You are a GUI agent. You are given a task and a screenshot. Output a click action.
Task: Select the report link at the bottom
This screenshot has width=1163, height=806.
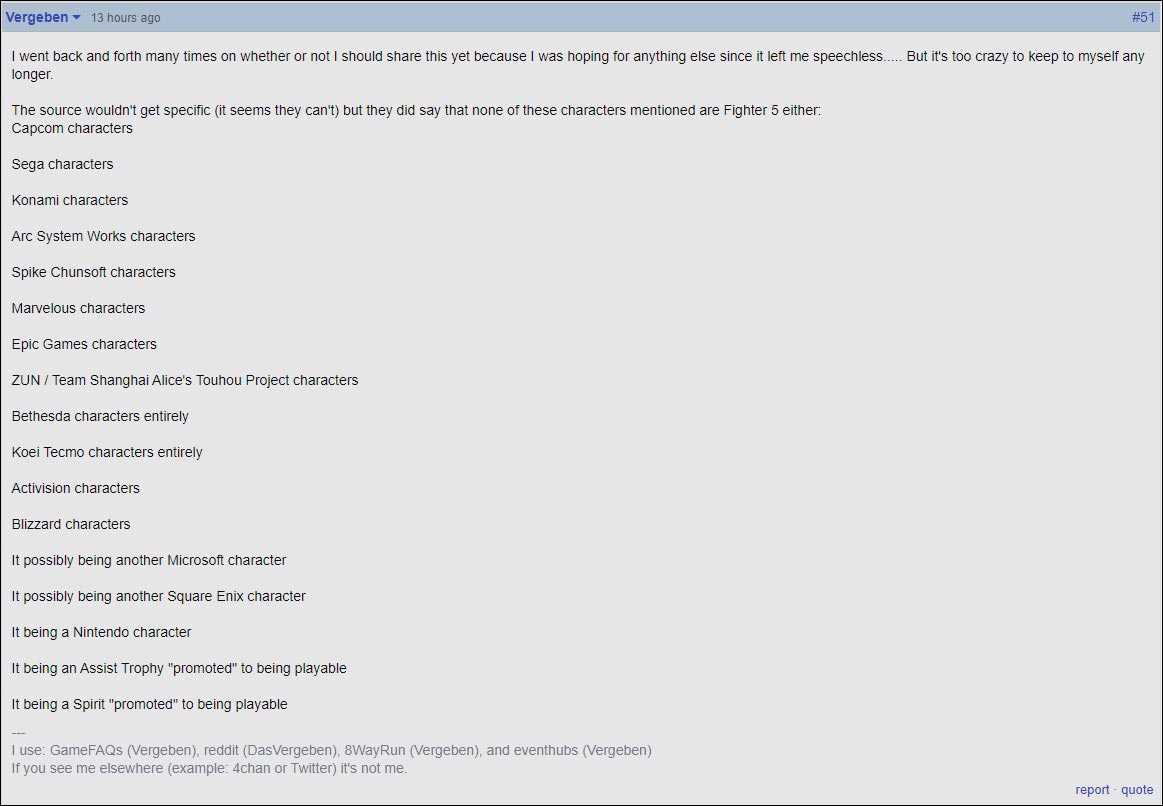coord(1093,789)
